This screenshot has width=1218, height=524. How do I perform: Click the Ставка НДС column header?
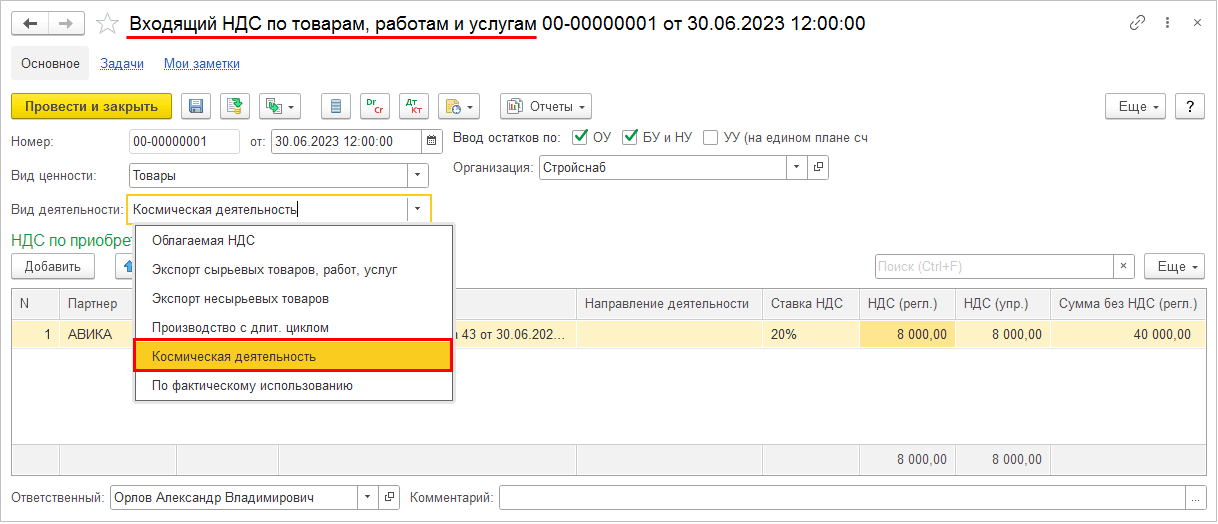point(810,304)
